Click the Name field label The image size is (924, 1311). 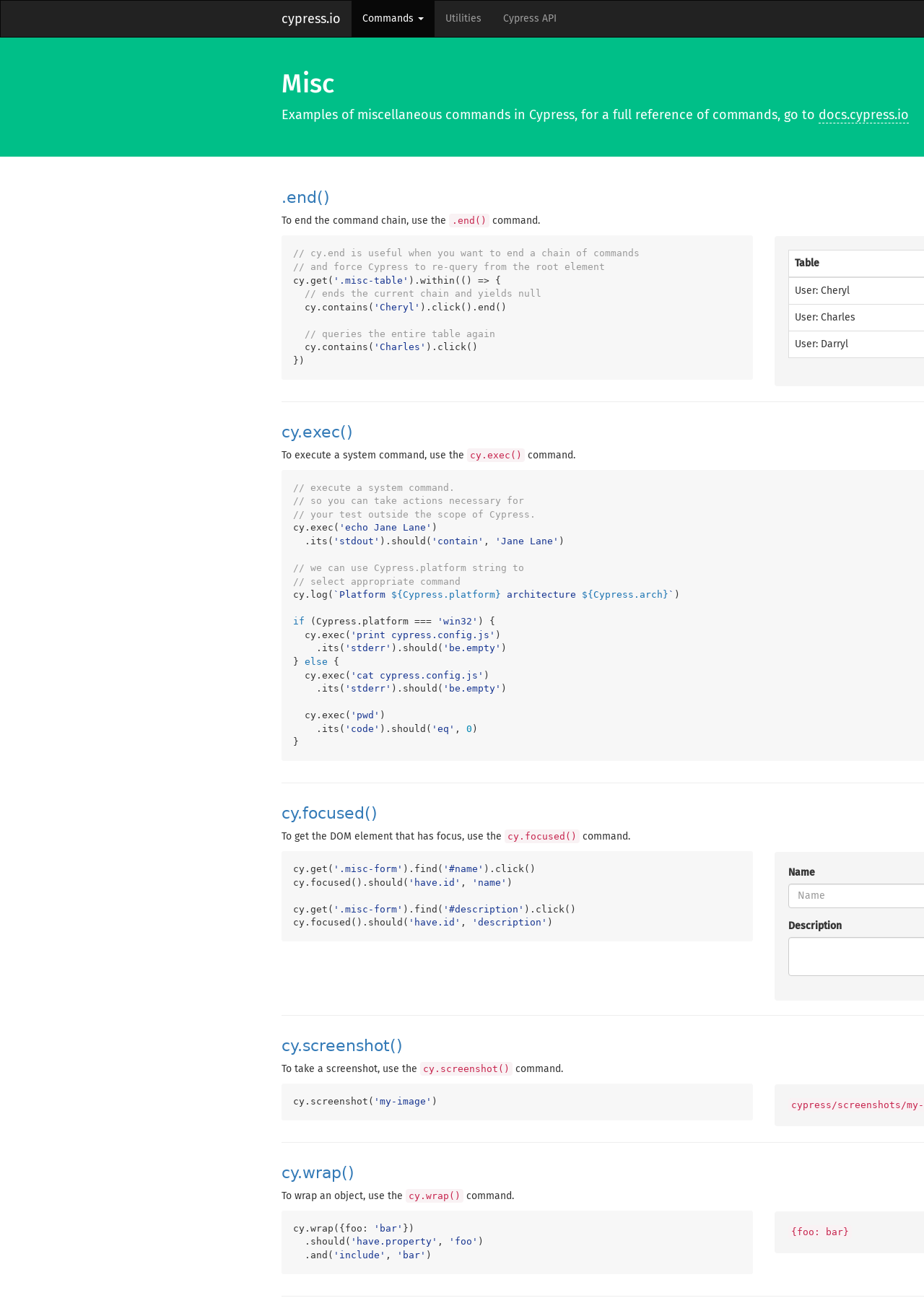pyautogui.click(x=801, y=872)
